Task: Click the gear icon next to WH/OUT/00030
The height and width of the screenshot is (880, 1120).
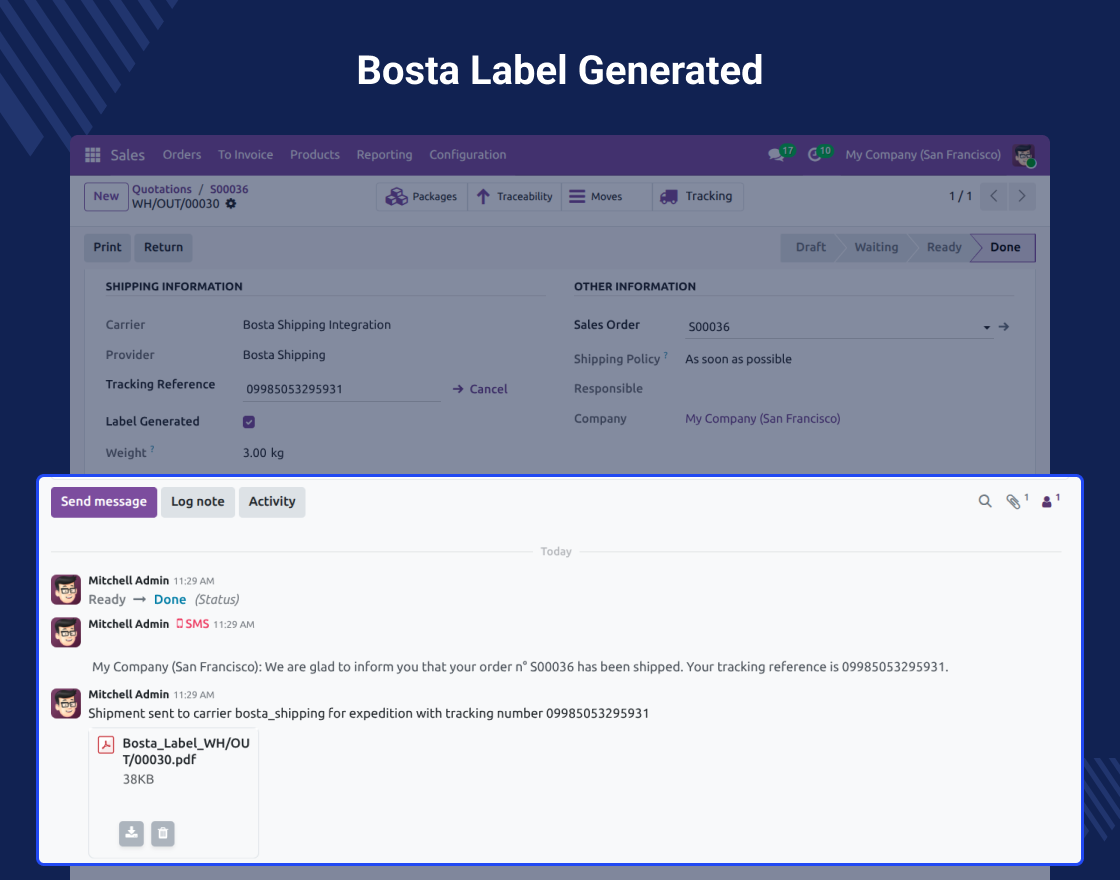Action: tap(231, 204)
